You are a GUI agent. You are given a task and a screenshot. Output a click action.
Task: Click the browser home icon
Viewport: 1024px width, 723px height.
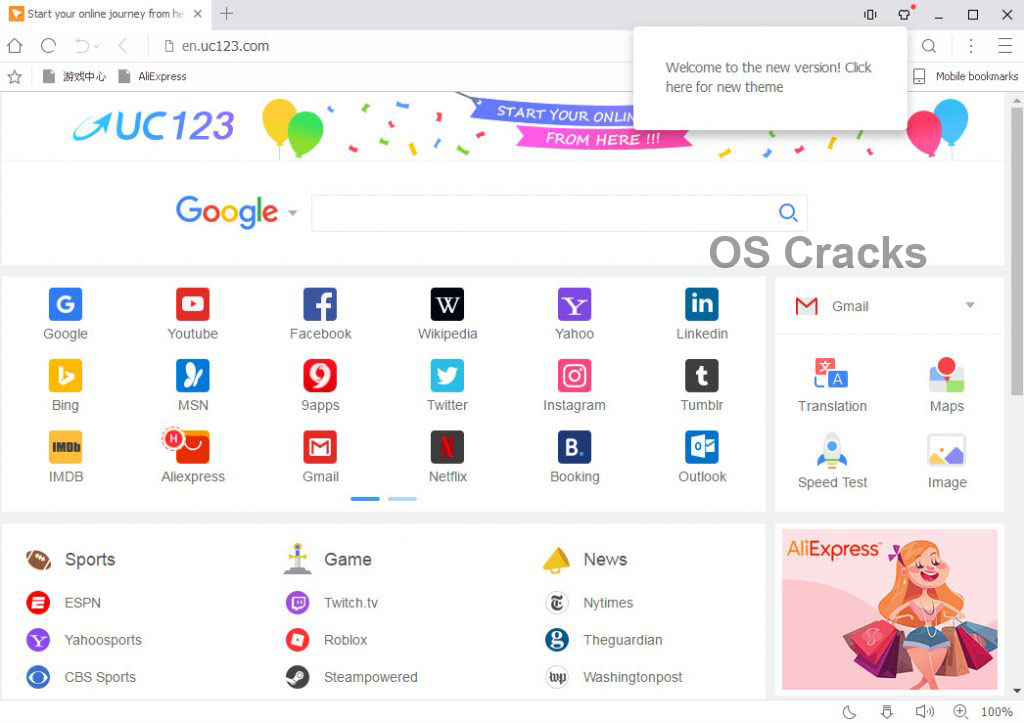(14, 46)
